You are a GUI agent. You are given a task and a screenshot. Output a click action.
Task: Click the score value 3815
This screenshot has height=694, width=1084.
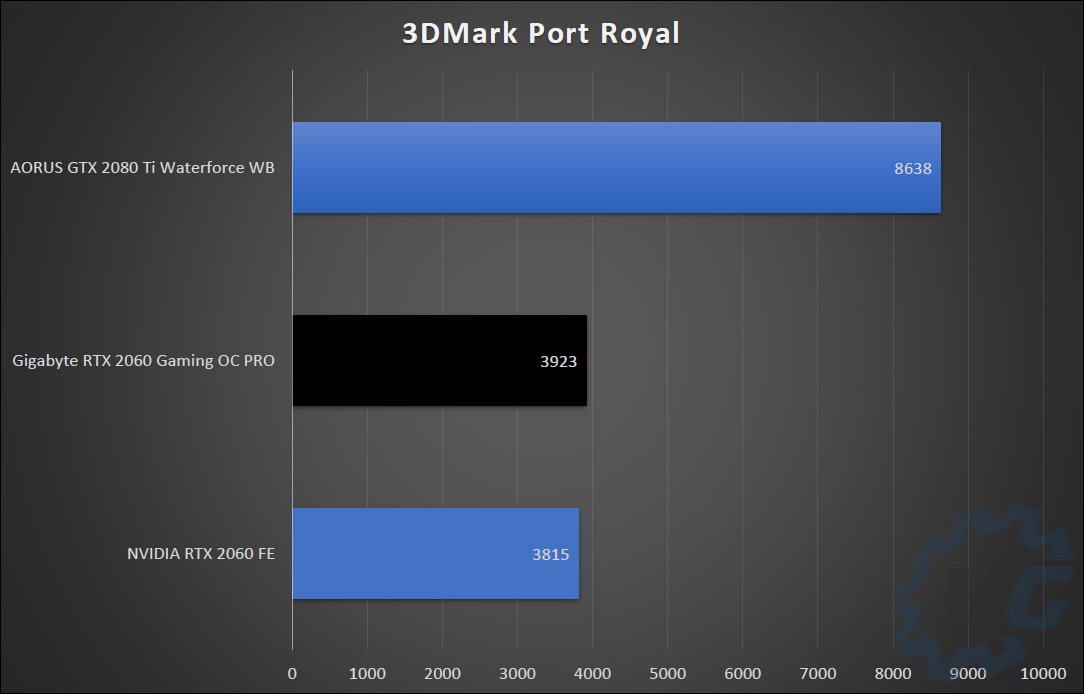pos(551,554)
